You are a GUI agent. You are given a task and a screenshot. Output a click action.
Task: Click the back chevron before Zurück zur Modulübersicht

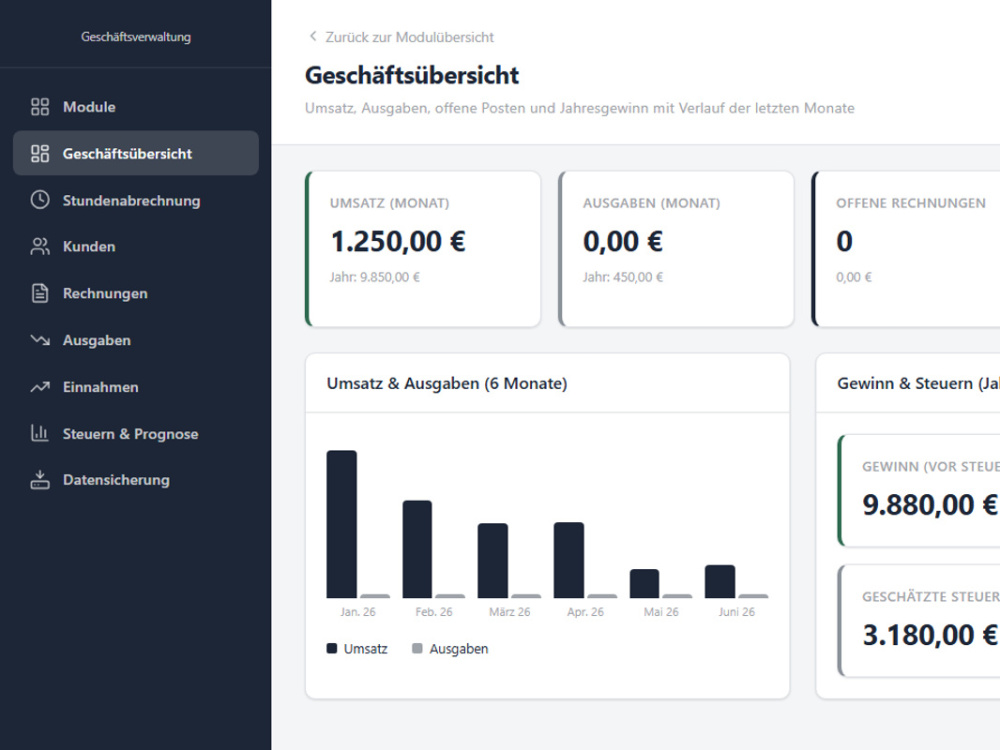312,36
